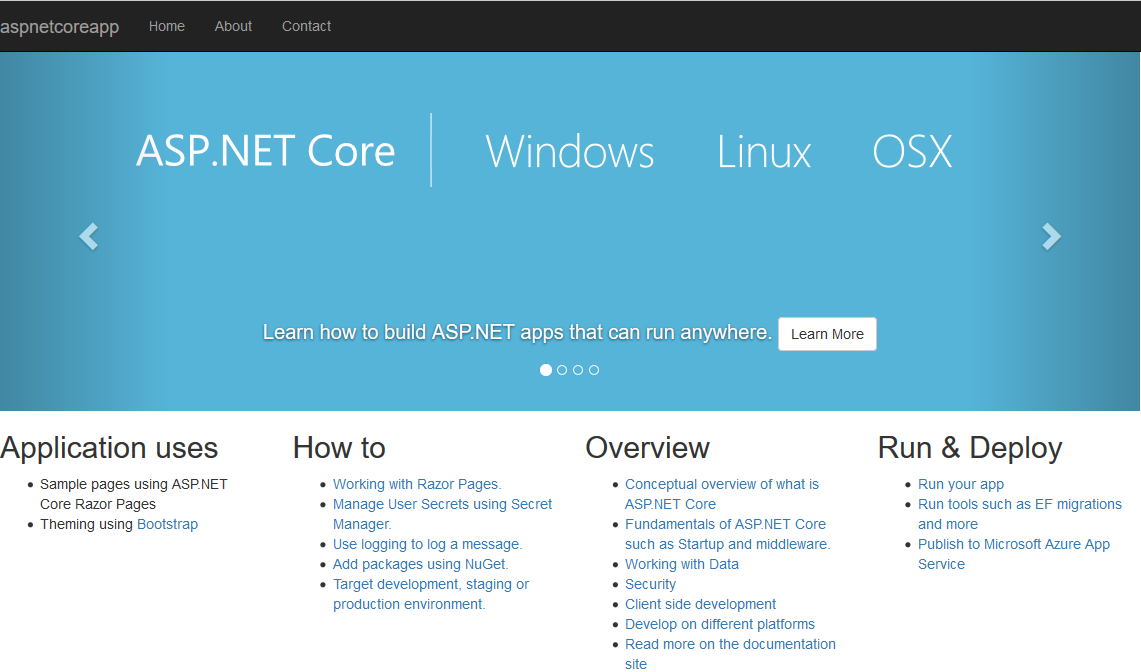Open the Bootstrap theming link
1141x672 pixels.
(x=167, y=523)
